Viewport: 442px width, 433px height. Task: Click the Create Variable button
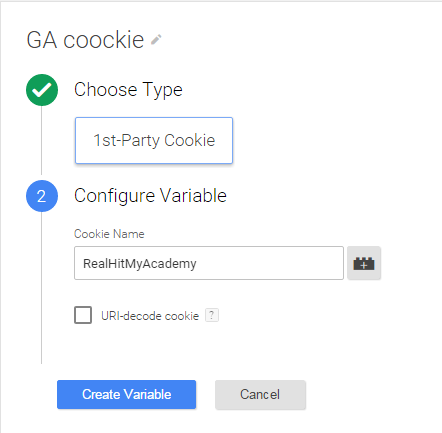point(127,394)
